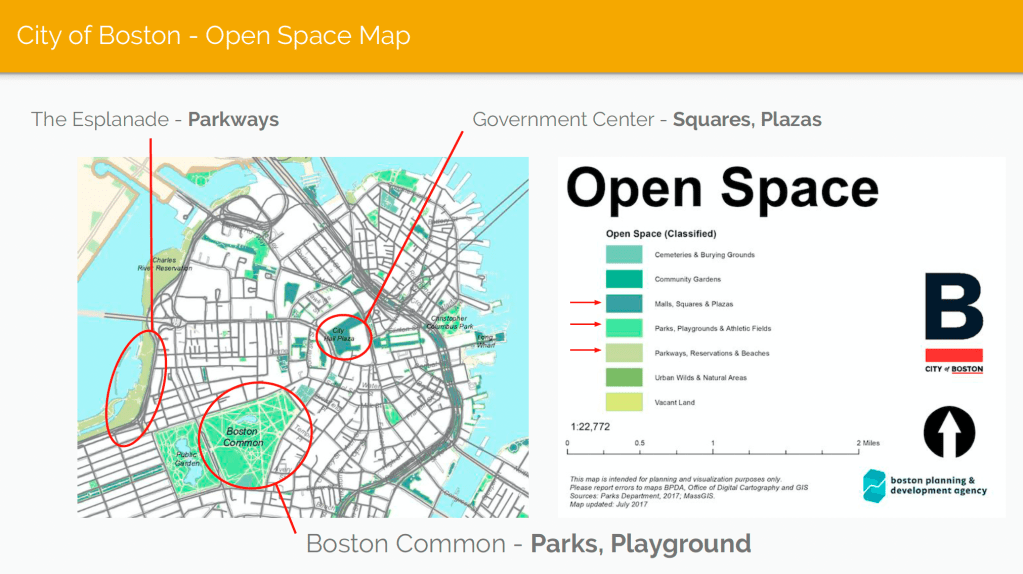Click the red arrow beside Parks, Playgrounds & Athletic Fields
The height and width of the screenshot is (574, 1023).
pos(583,327)
